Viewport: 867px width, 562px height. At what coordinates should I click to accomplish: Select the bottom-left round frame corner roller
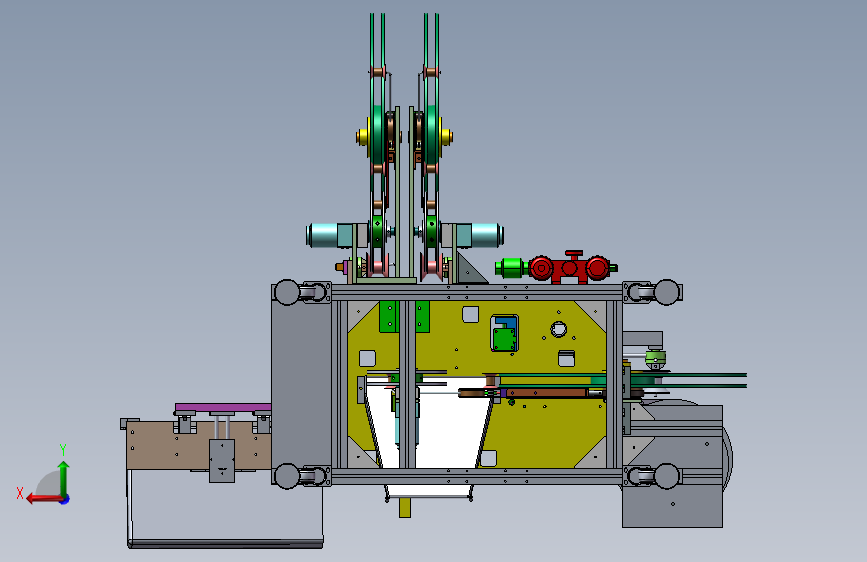click(x=287, y=476)
